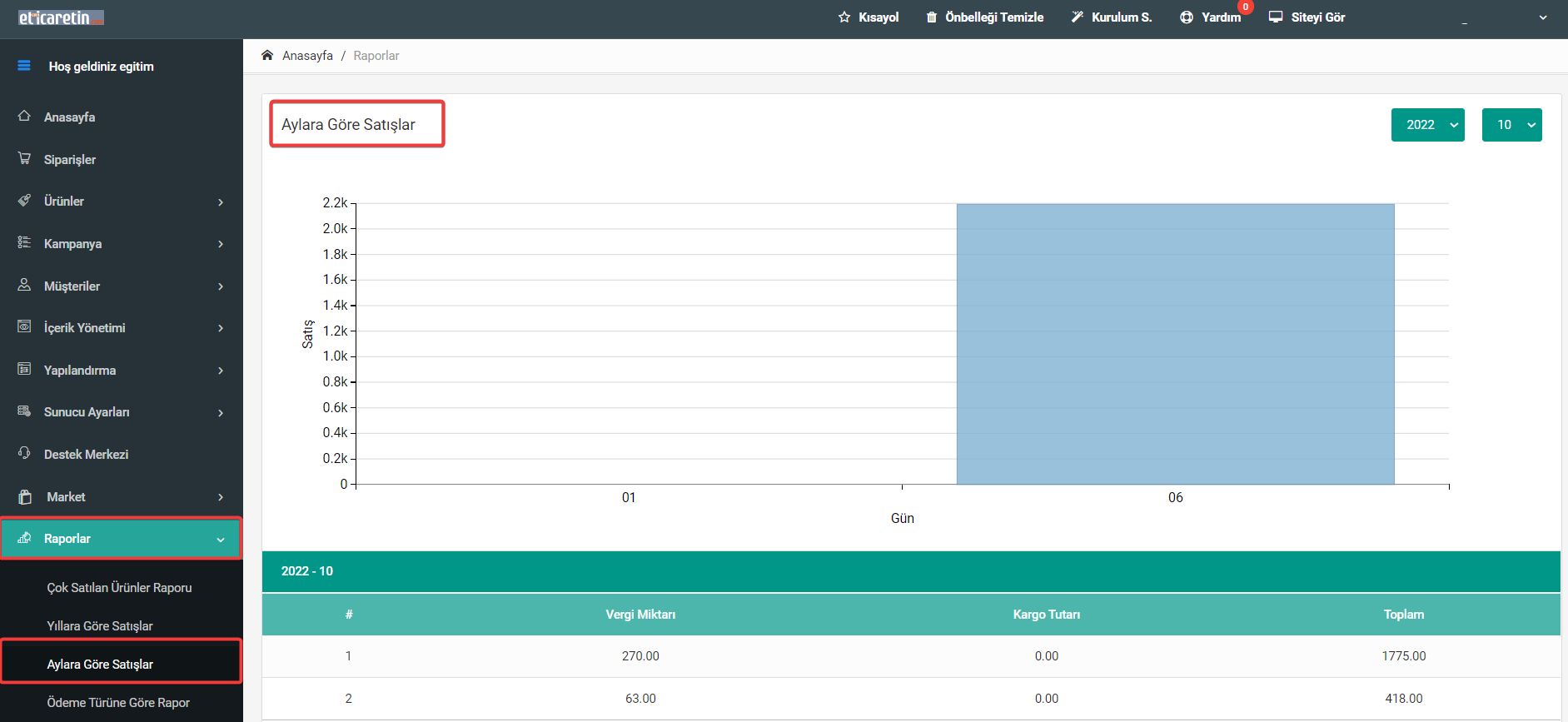Viewport: 1568px width, 722px height.
Task: Click Hoş geldiniz egitim greeting
Action: (x=101, y=66)
